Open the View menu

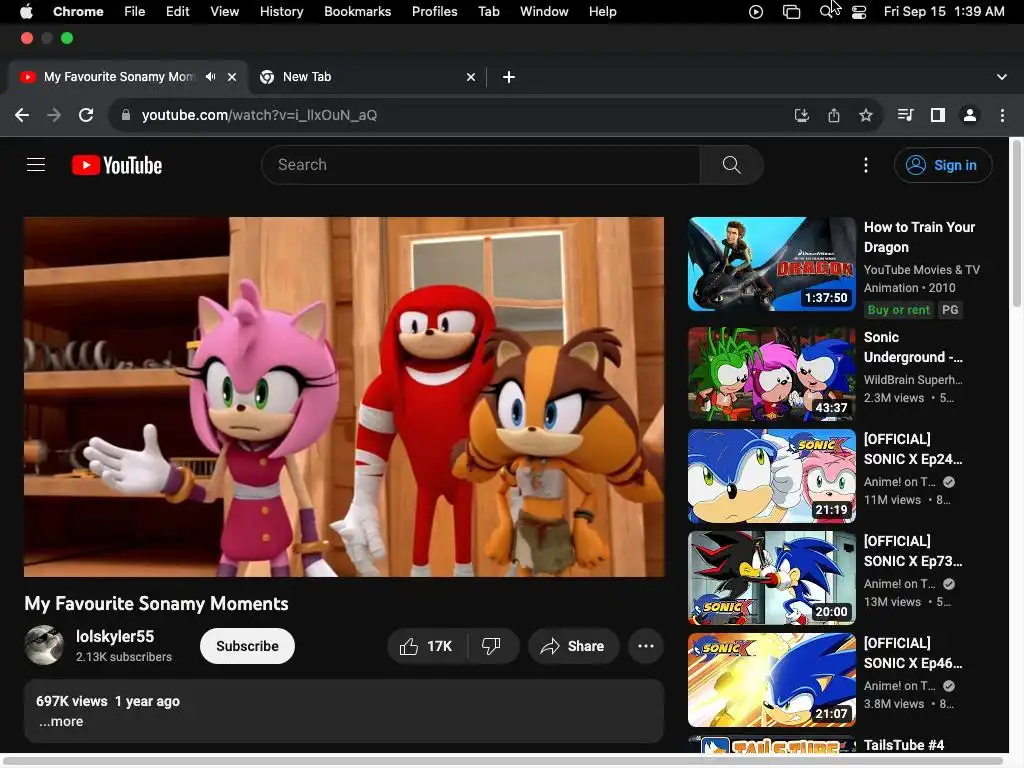[224, 12]
